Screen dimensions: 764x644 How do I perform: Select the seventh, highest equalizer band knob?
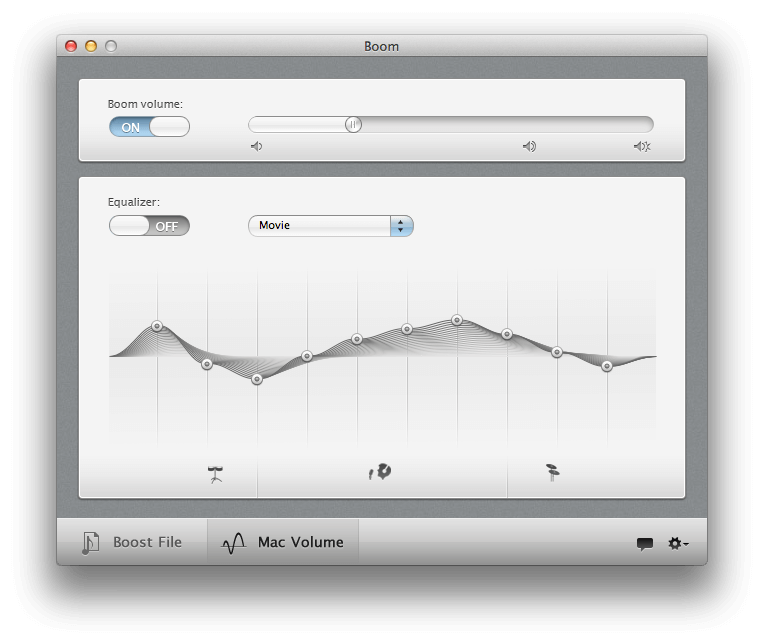[x=457, y=320]
